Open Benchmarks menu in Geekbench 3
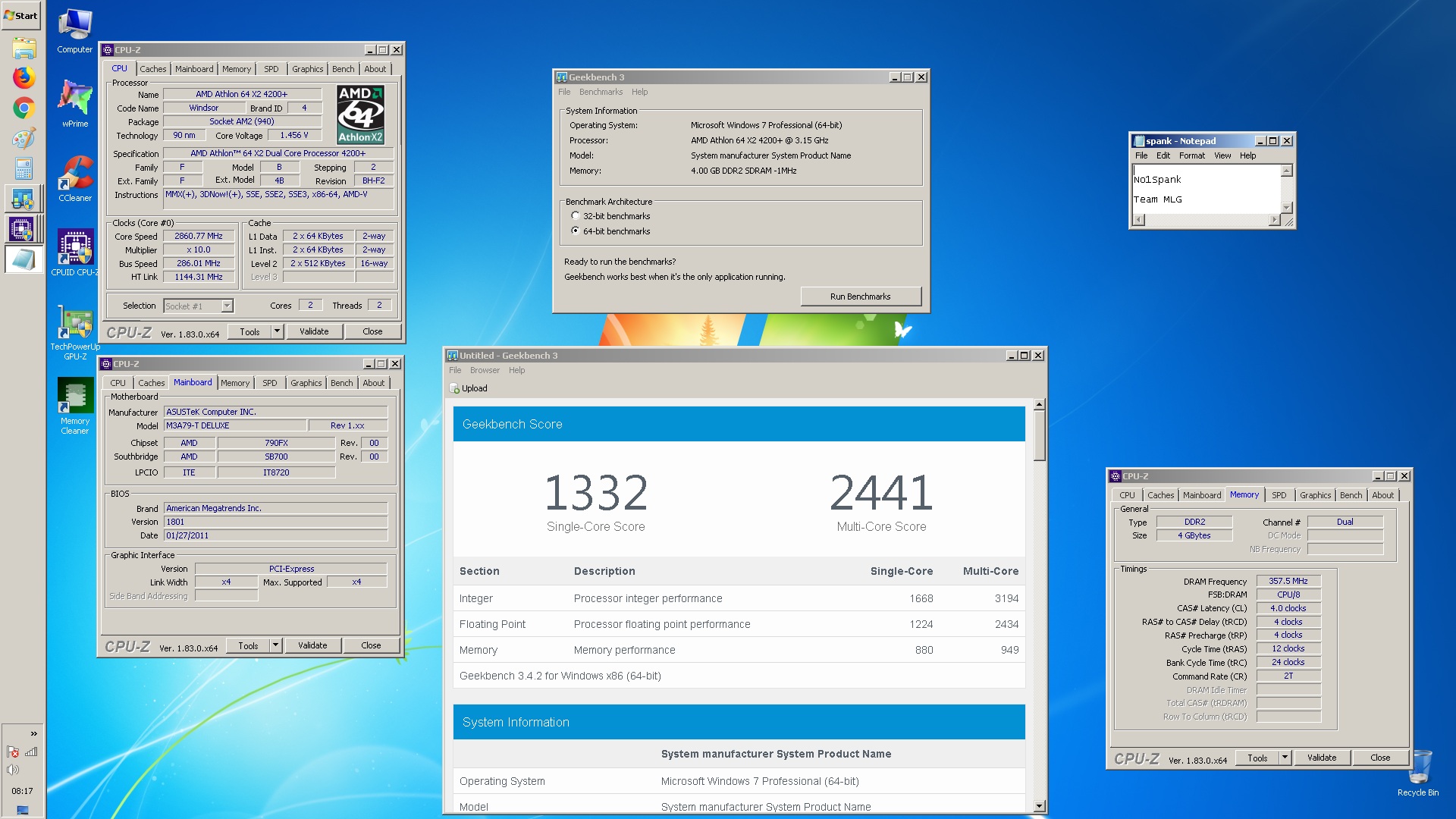1456x819 pixels. coord(601,92)
